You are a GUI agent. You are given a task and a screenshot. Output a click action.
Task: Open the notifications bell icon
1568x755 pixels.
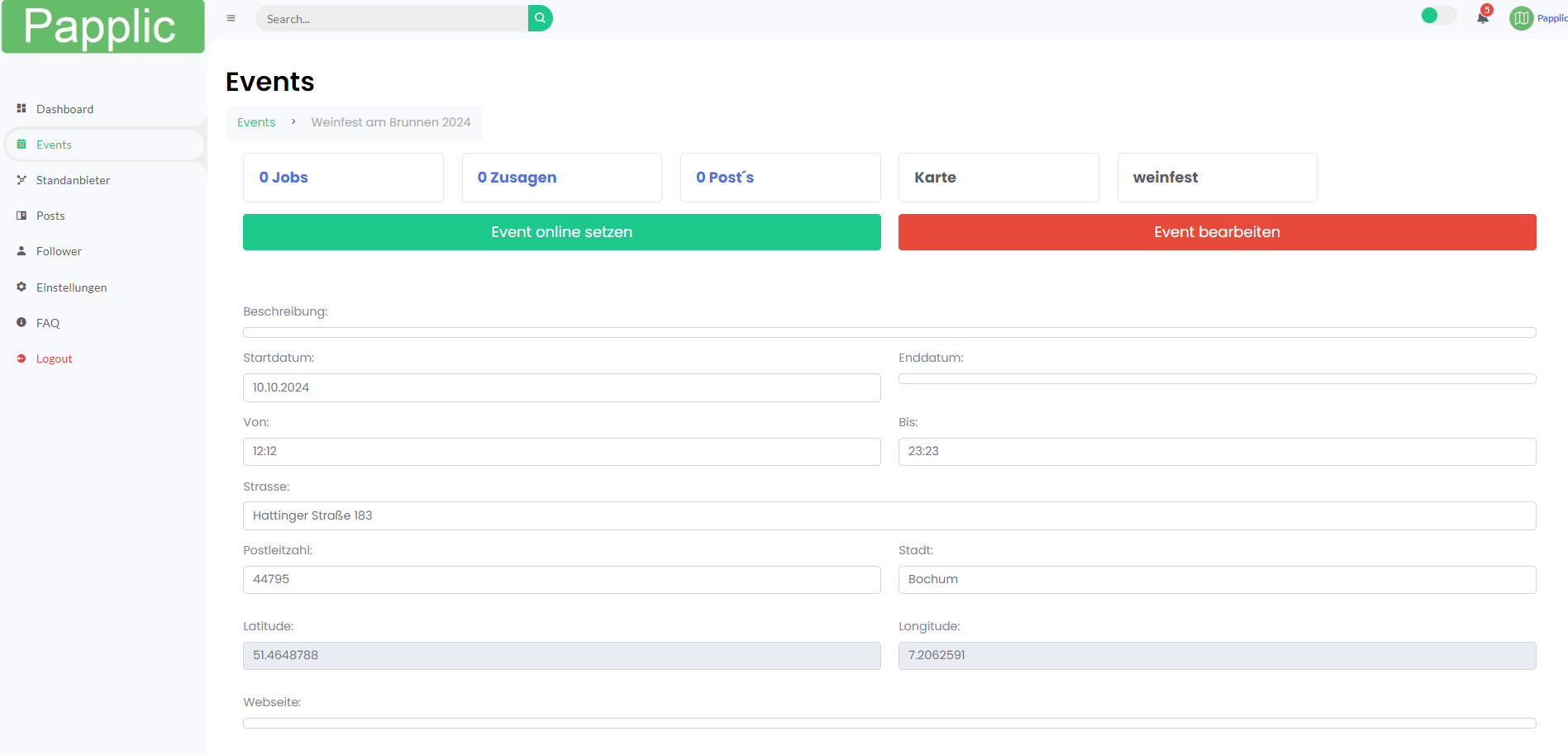pos(1483,17)
